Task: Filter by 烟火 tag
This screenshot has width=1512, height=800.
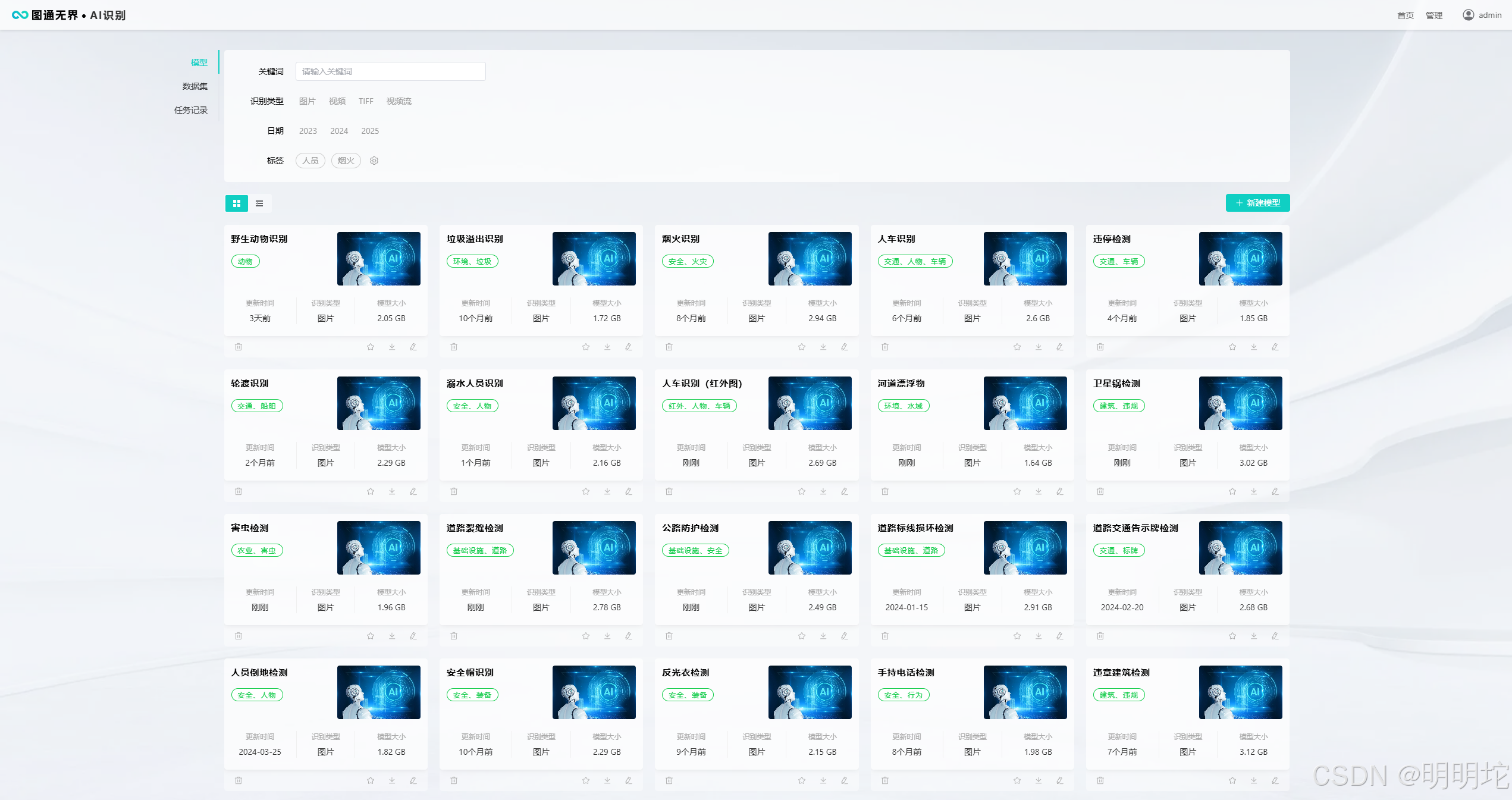Action: [346, 161]
